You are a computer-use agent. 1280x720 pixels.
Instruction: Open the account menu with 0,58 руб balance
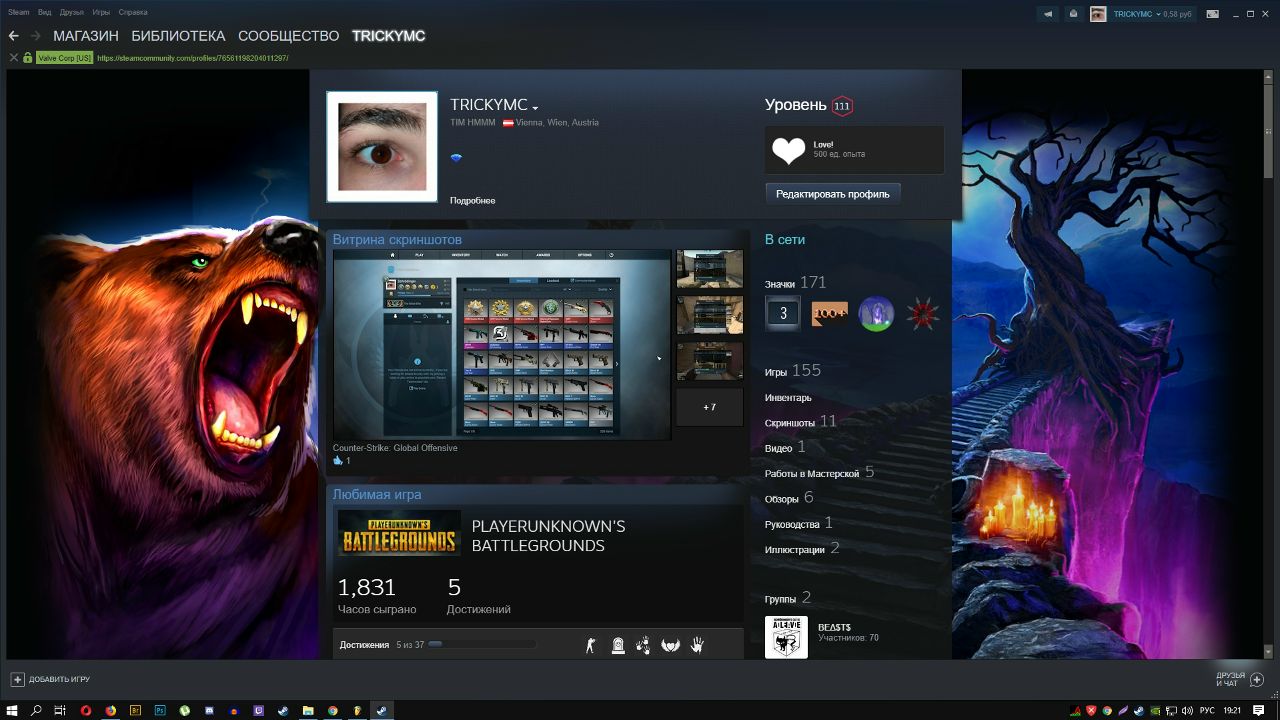(x=1151, y=14)
